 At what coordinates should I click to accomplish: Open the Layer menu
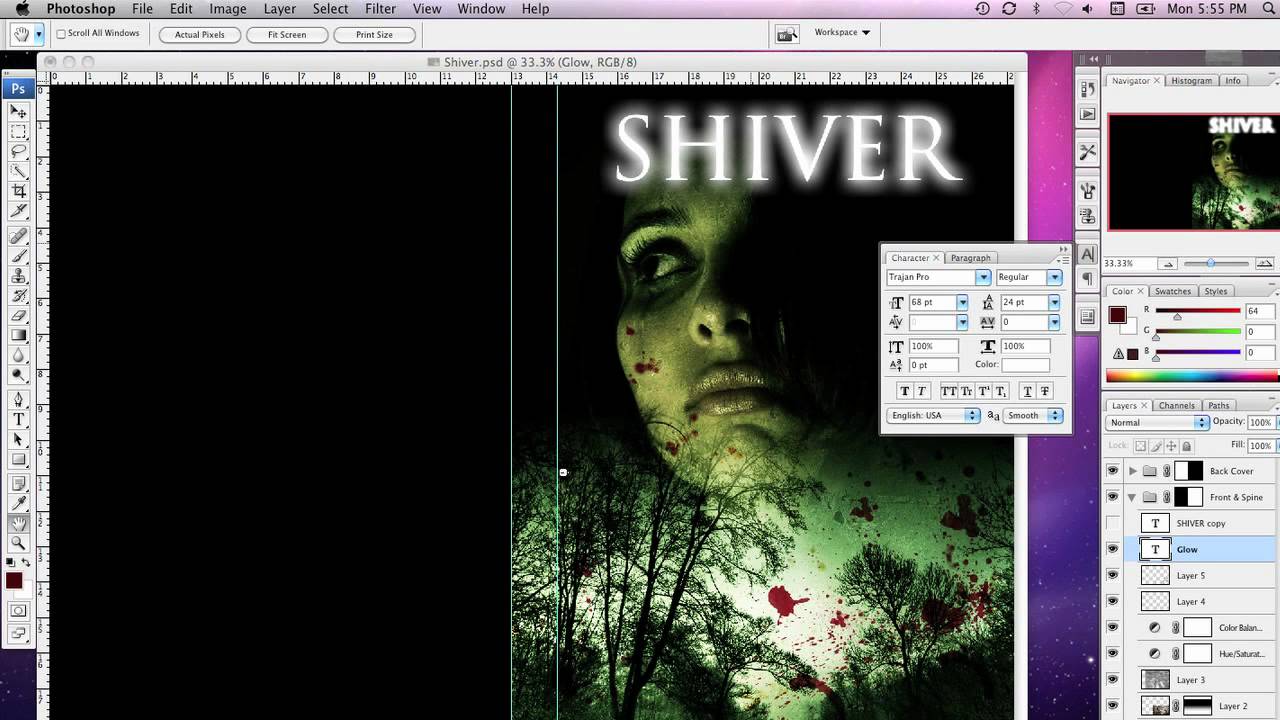tap(279, 9)
